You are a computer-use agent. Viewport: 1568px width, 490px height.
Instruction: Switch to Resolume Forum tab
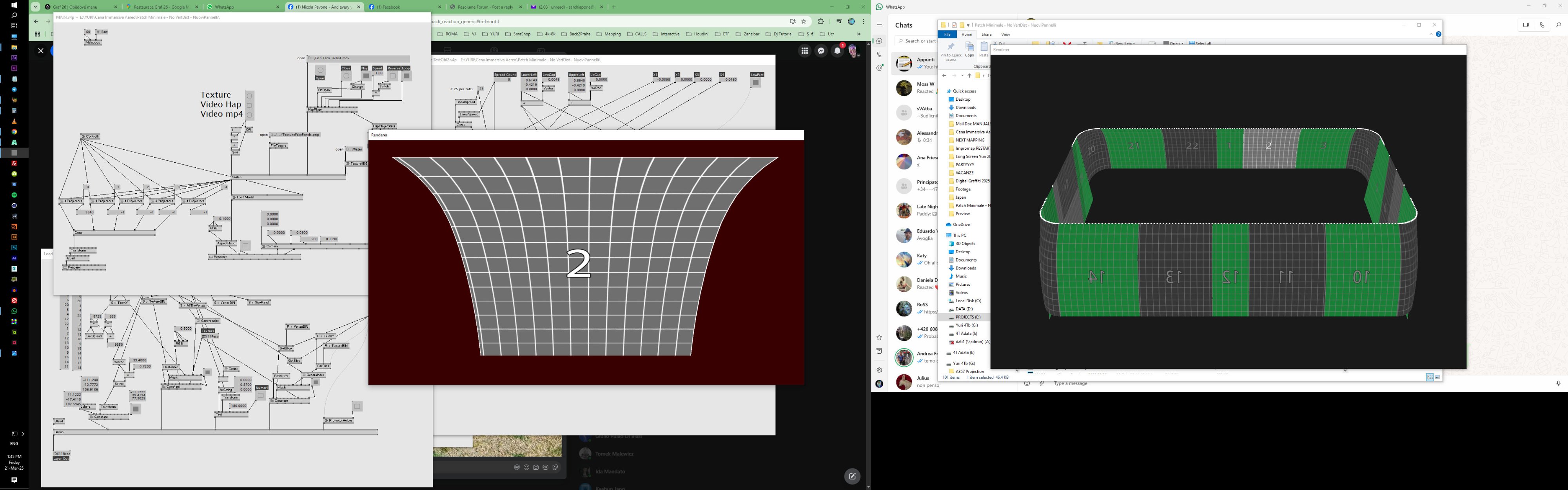(486, 7)
